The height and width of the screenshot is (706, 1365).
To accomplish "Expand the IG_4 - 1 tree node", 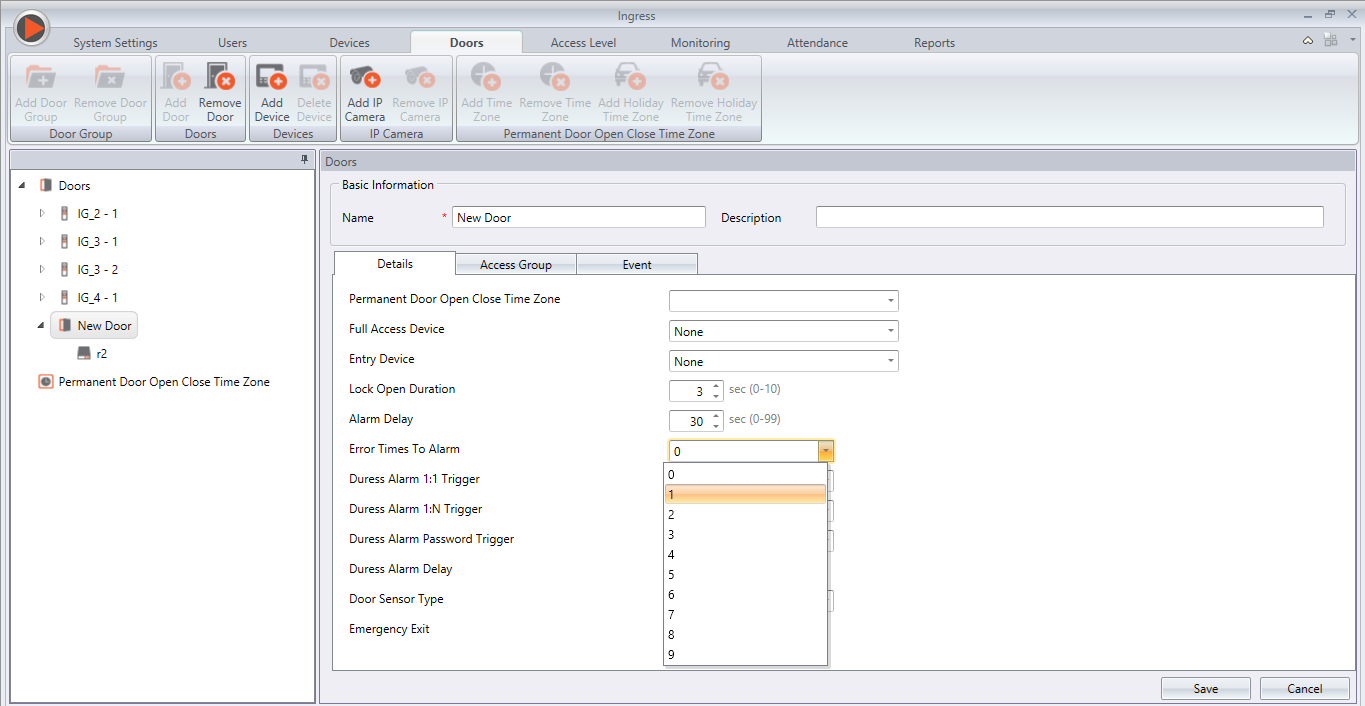I will click(x=42, y=297).
